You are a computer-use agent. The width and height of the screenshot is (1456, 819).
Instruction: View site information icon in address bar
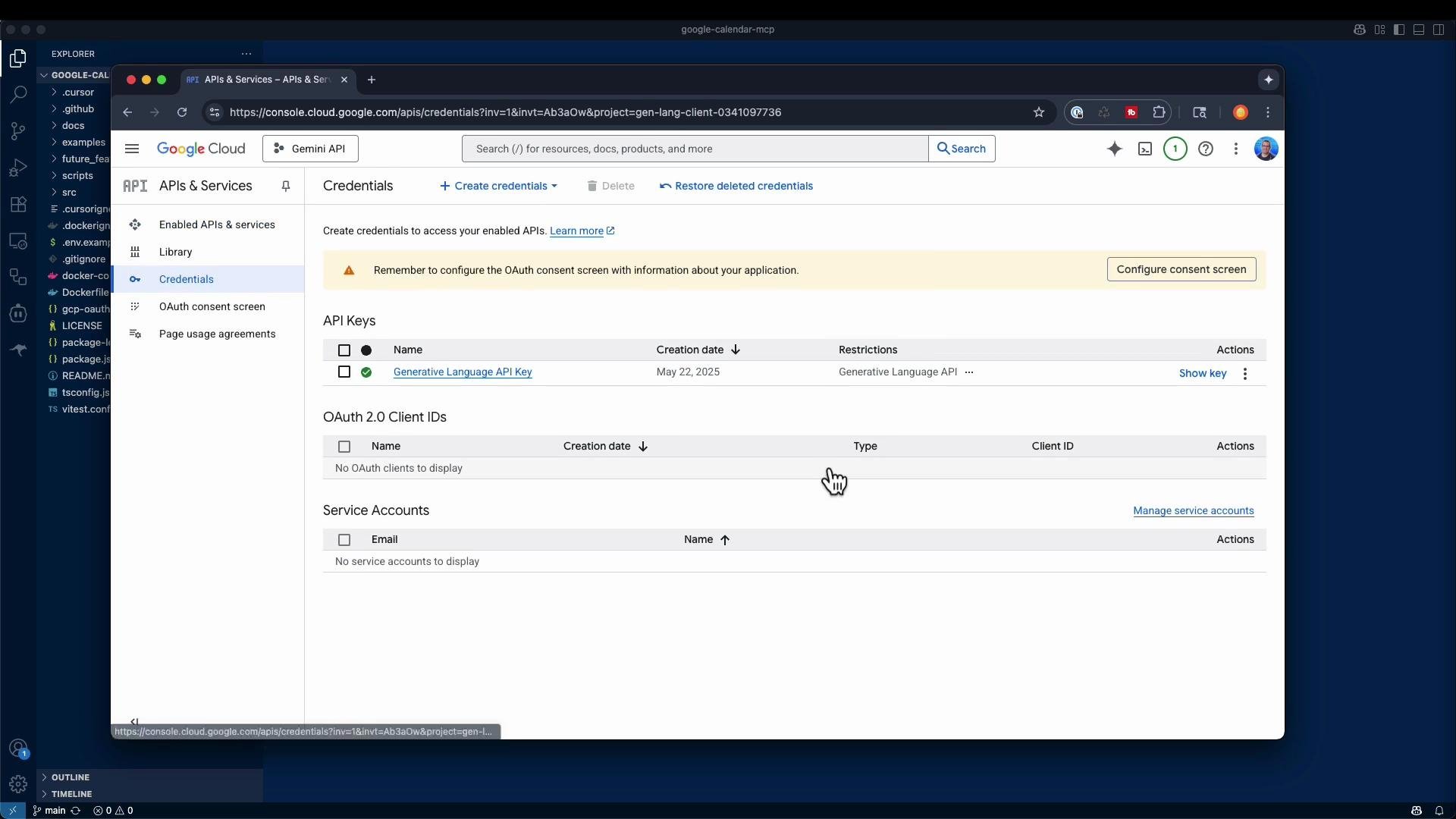click(x=215, y=112)
